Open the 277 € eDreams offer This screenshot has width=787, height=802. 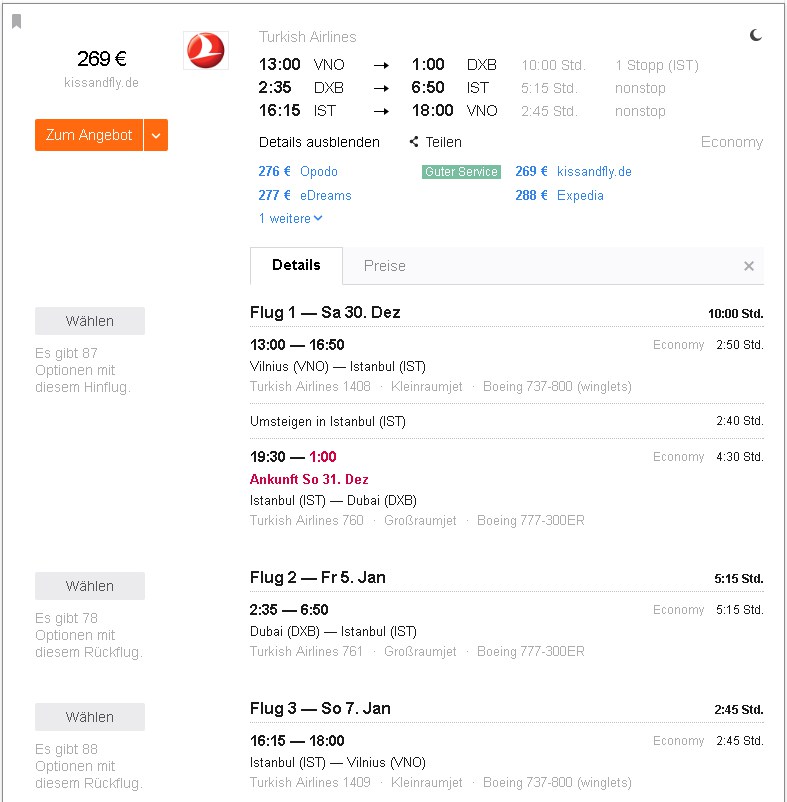[x=305, y=195]
